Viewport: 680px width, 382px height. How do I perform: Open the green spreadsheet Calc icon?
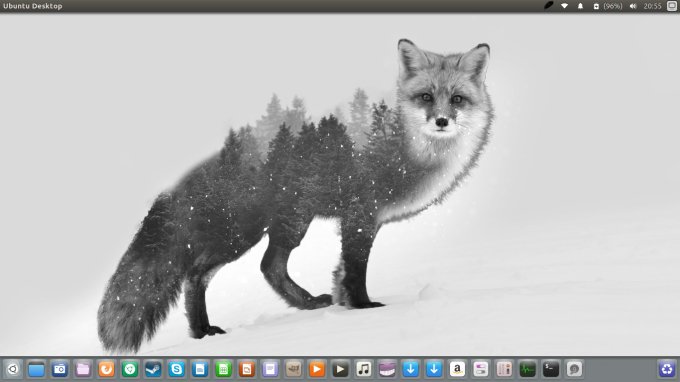(x=223, y=369)
